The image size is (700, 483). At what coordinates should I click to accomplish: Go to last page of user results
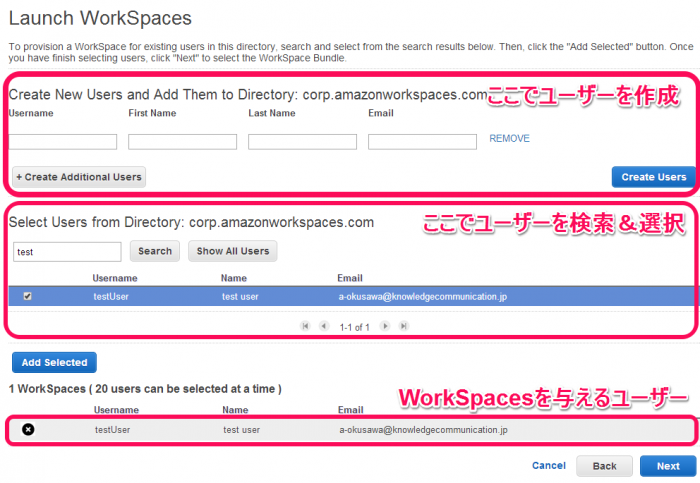pyautogui.click(x=404, y=326)
